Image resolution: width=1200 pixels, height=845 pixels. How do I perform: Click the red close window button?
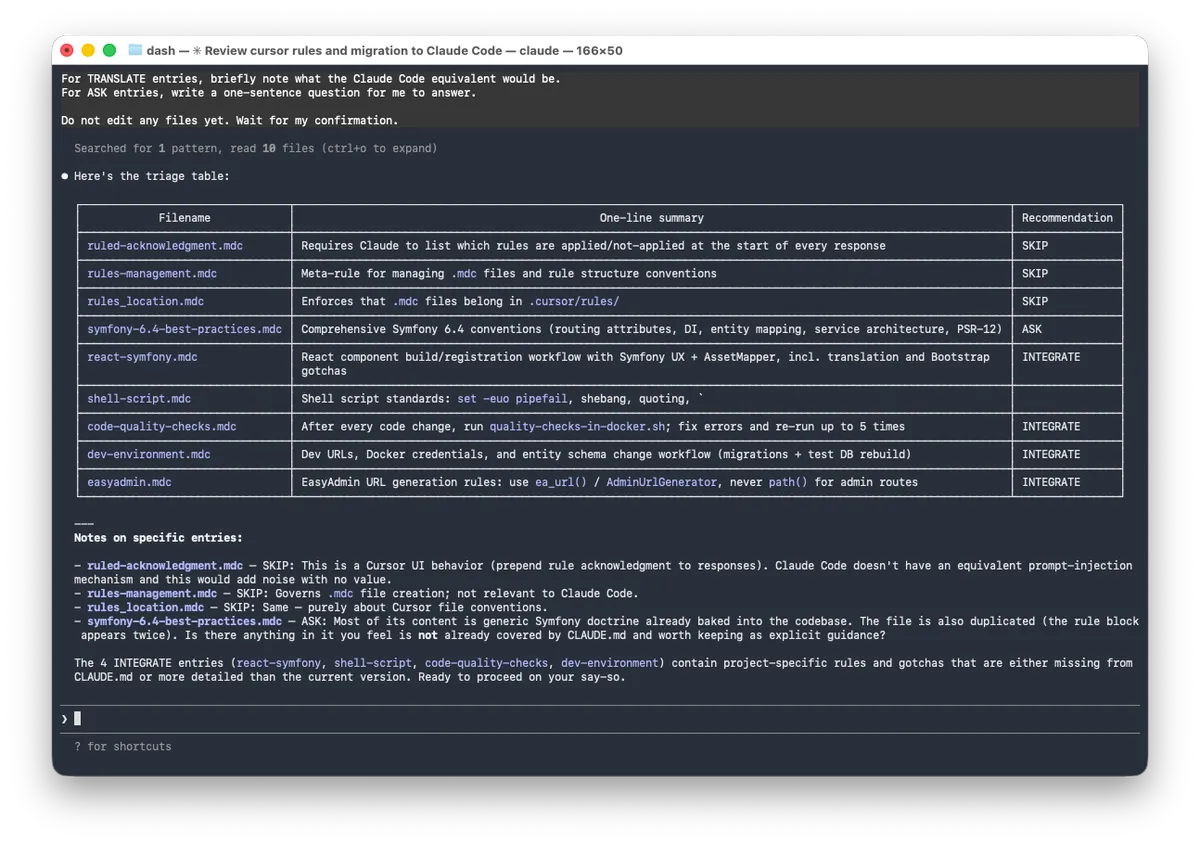tap(67, 50)
